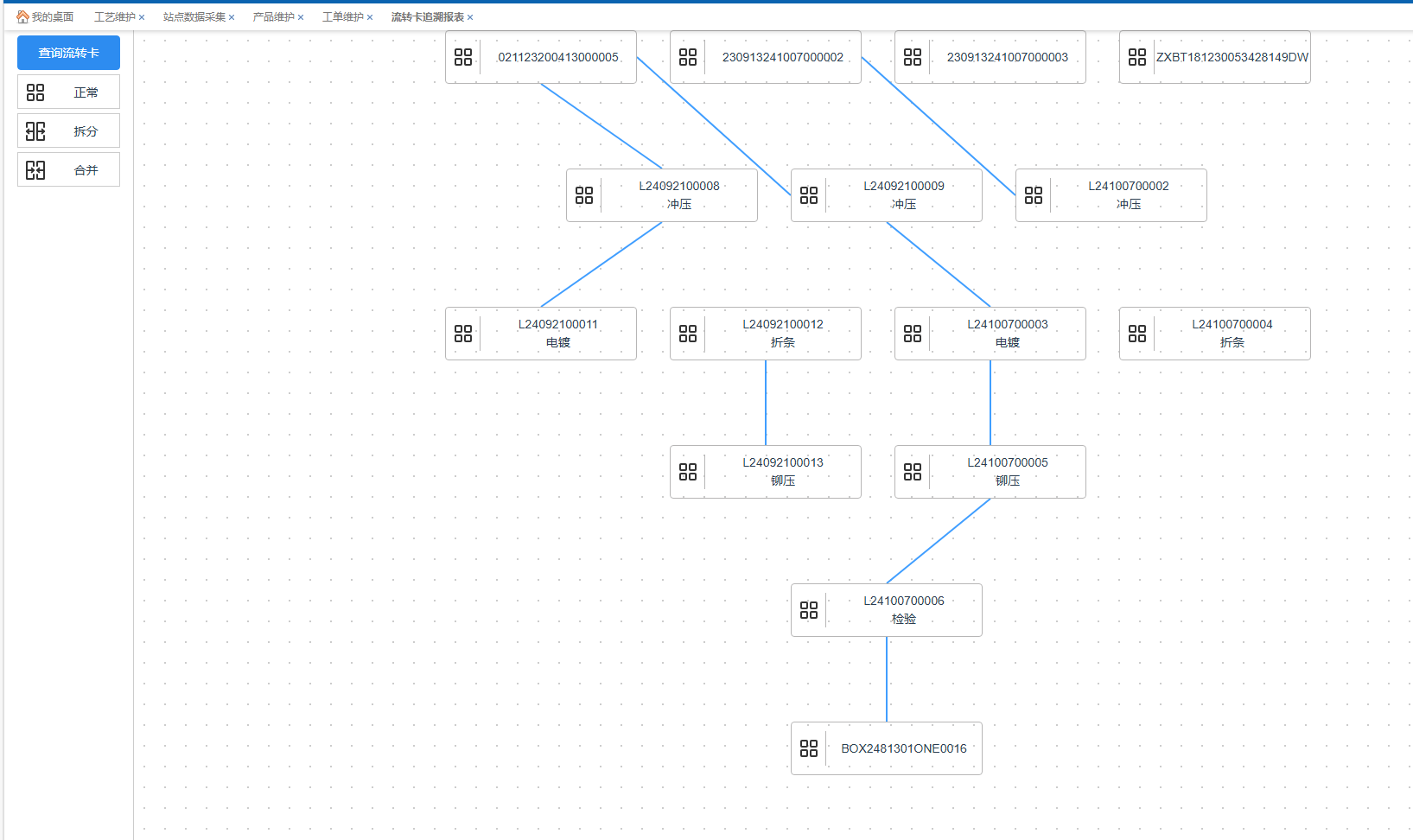Select node 021123200413000005
The image size is (1413, 840).
click(557, 57)
